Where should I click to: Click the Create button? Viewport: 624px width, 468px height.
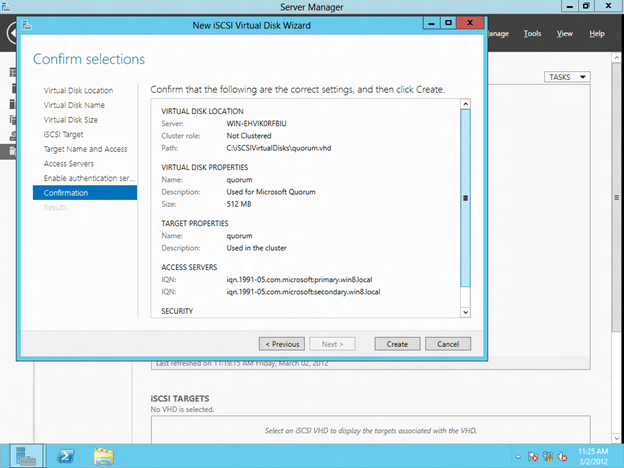(397, 344)
